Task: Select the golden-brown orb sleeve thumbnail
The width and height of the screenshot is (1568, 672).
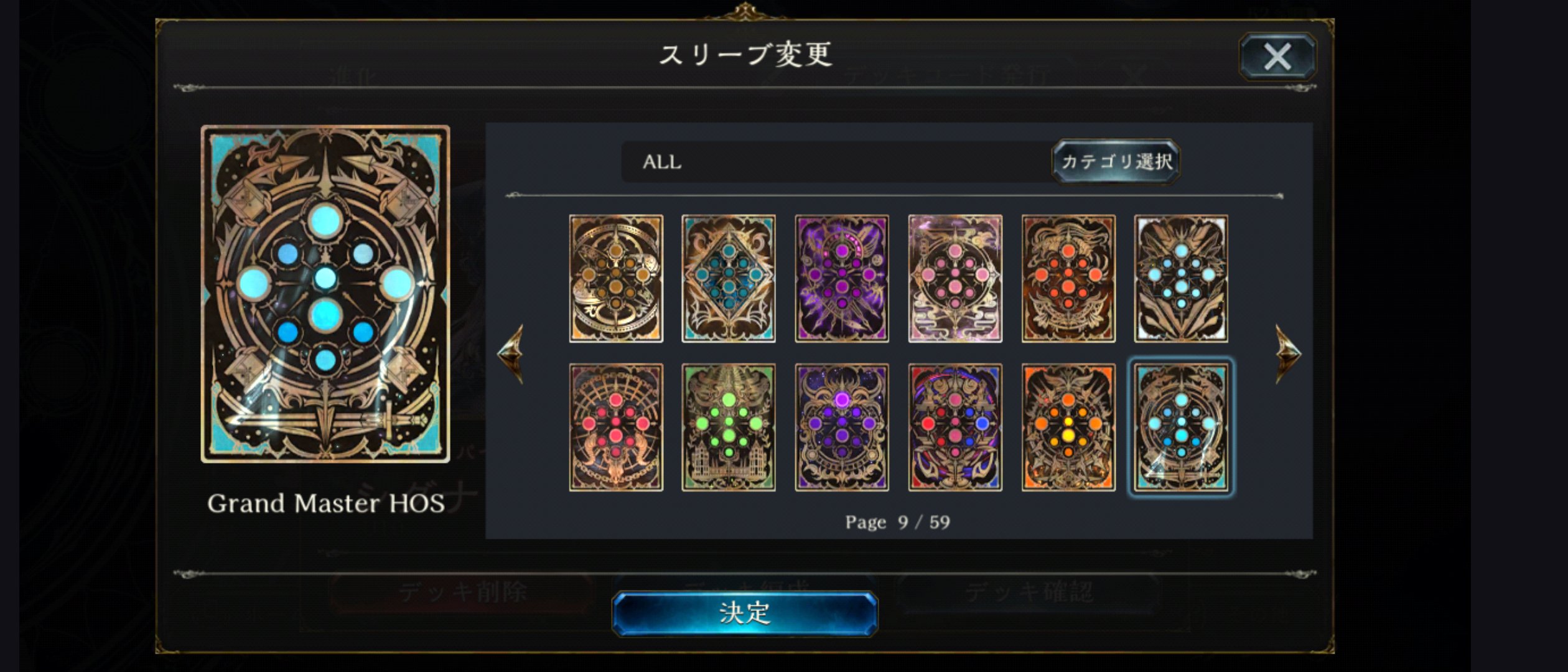Action: [616, 279]
